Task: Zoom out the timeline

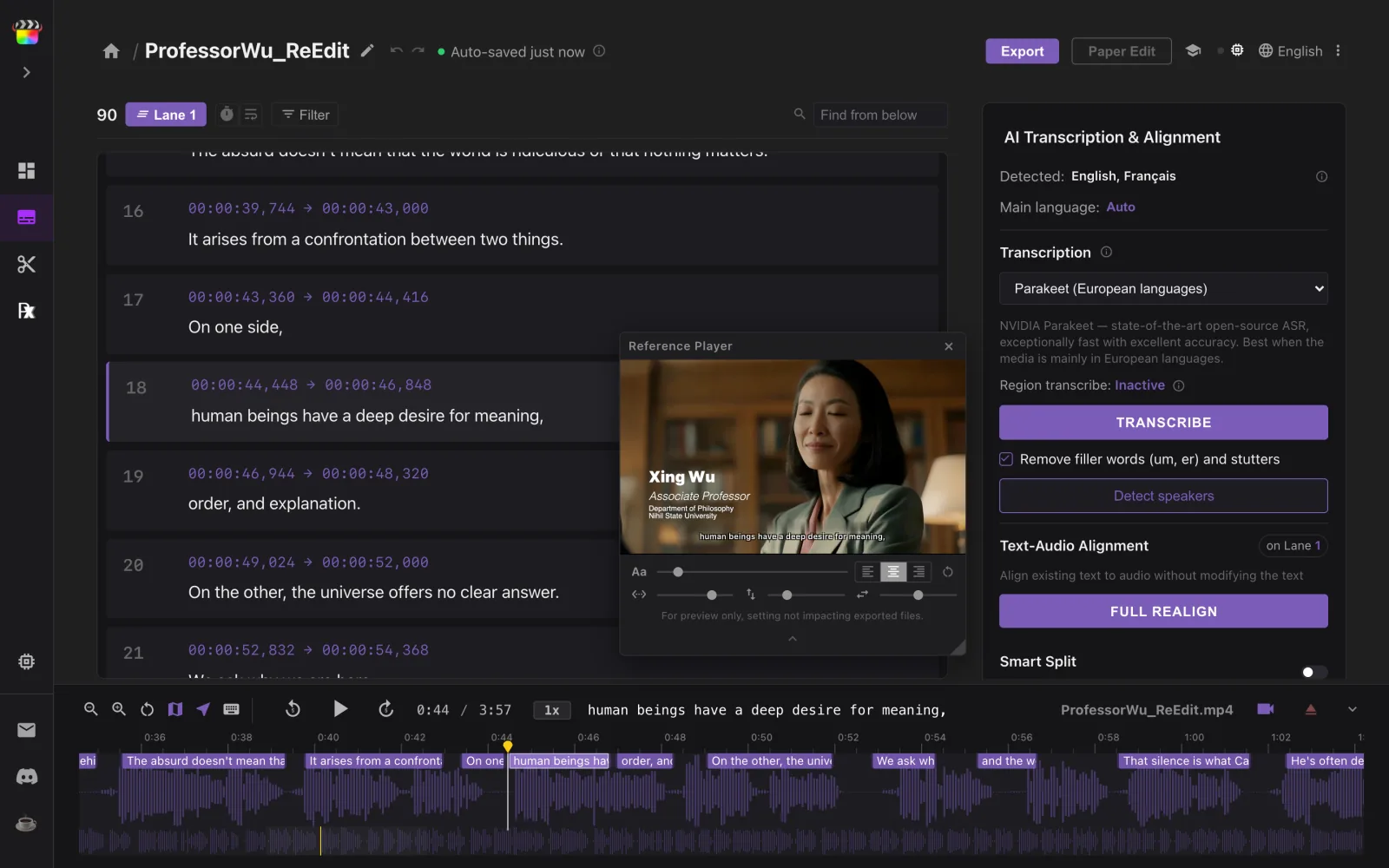Action: click(90, 709)
